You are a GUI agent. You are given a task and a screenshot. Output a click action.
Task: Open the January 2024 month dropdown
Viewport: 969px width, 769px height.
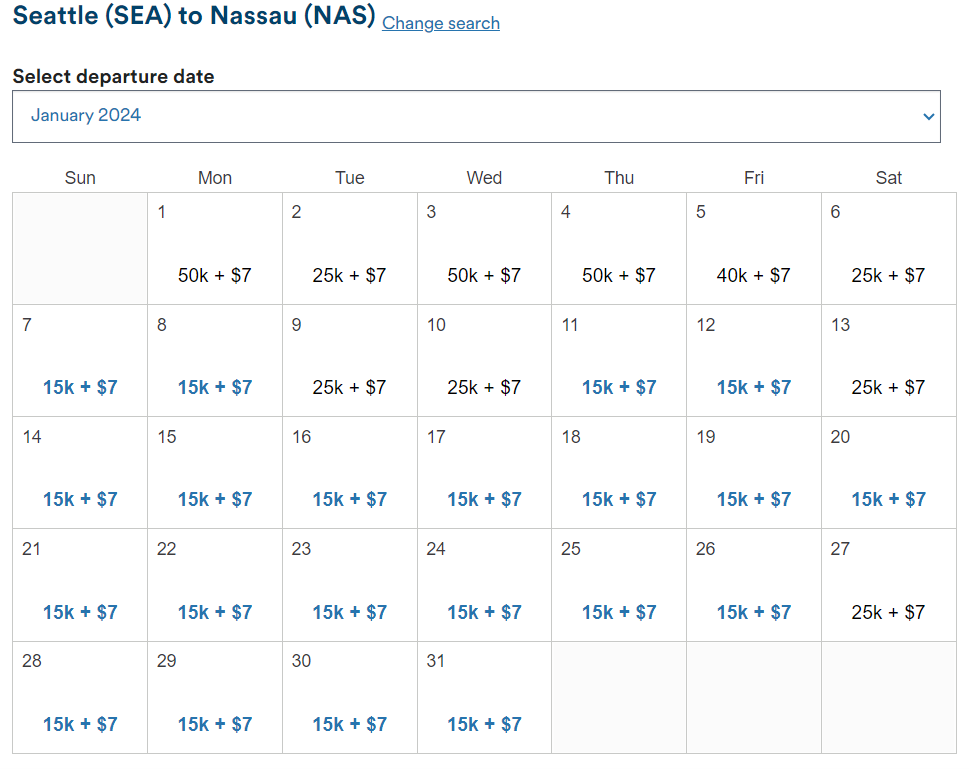[x=476, y=116]
